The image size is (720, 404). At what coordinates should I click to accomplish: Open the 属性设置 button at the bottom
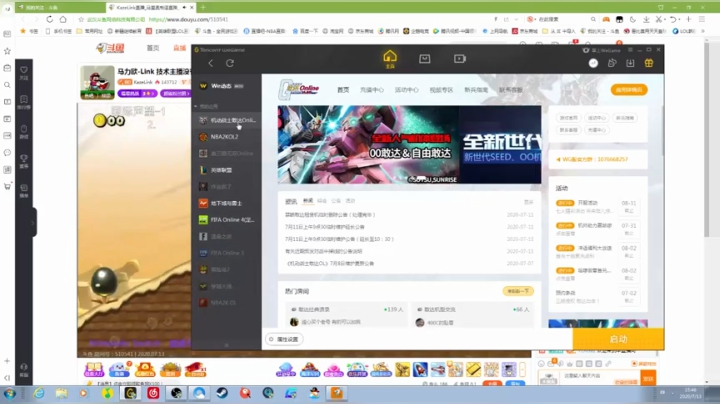[x=284, y=339]
